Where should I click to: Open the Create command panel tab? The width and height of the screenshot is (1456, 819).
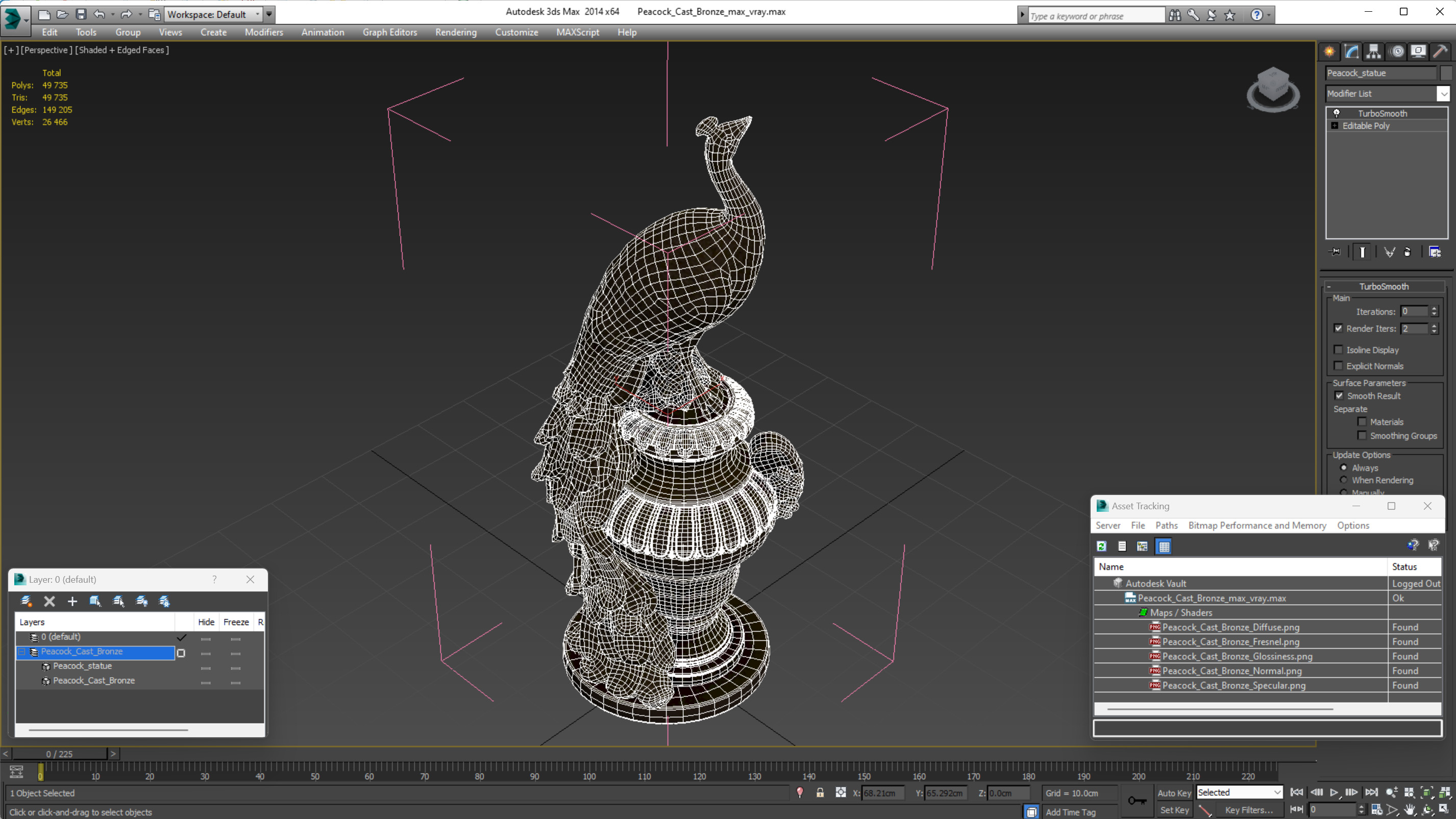pyautogui.click(x=1329, y=52)
